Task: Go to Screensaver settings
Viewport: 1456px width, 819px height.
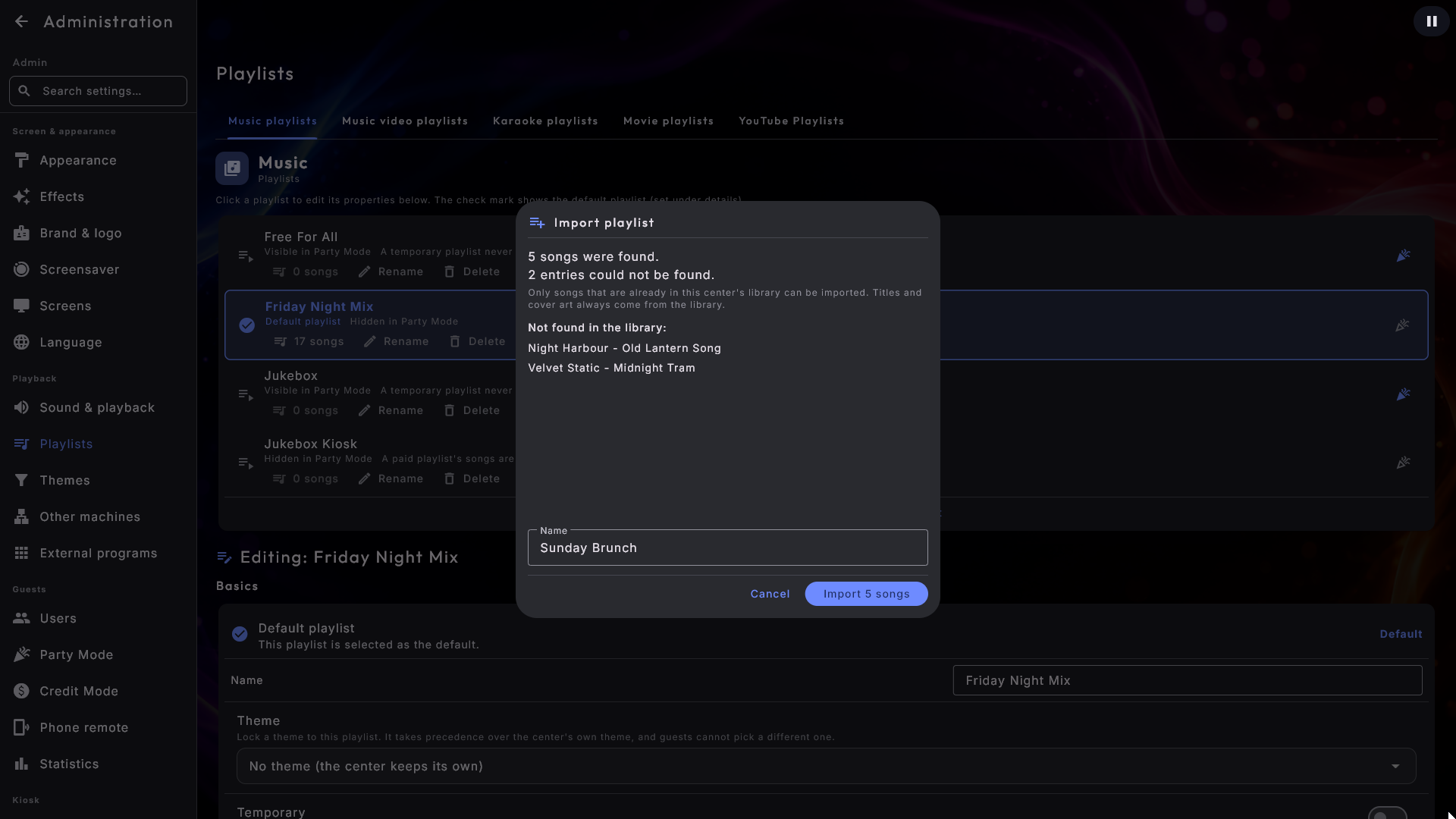Action: [x=99, y=270]
